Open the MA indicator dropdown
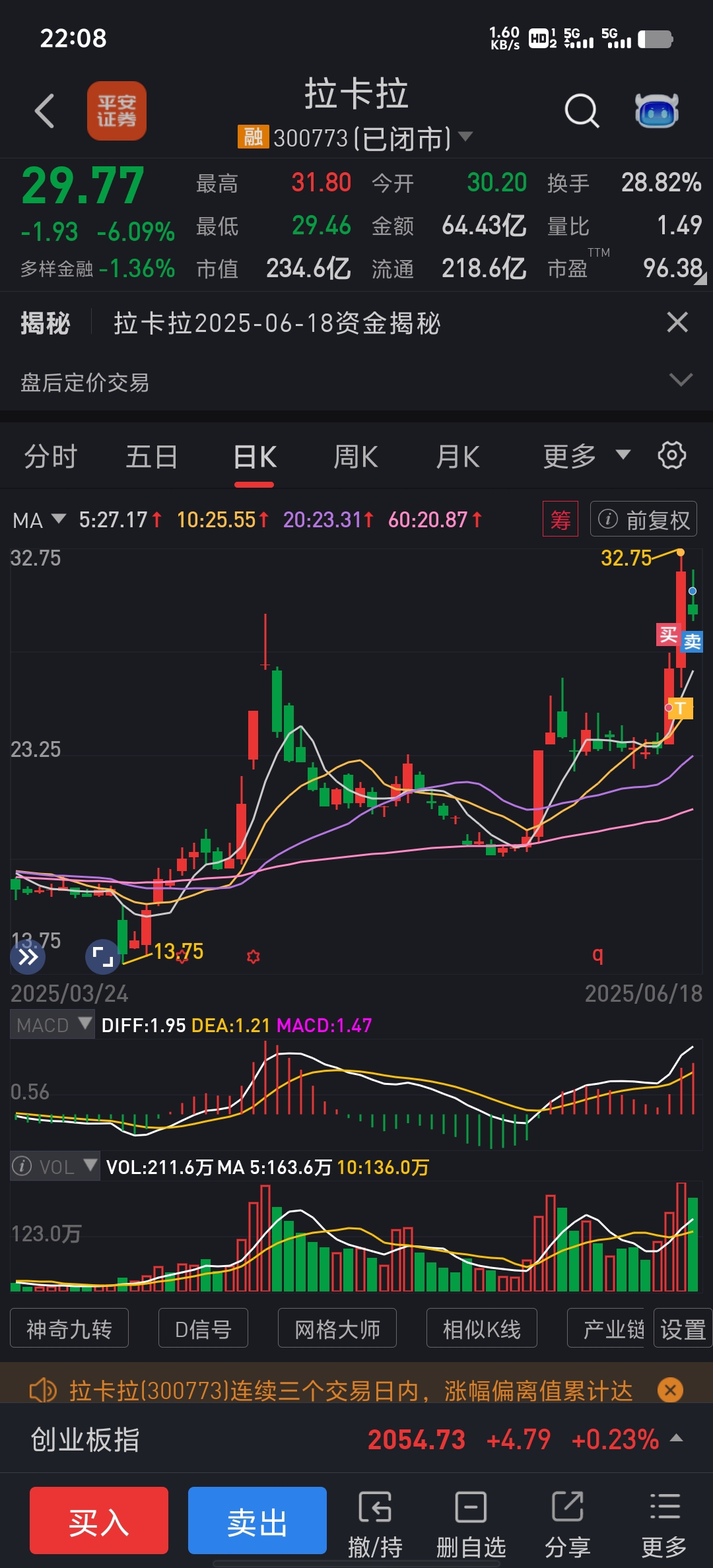713x1568 pixels. point(39,520)
